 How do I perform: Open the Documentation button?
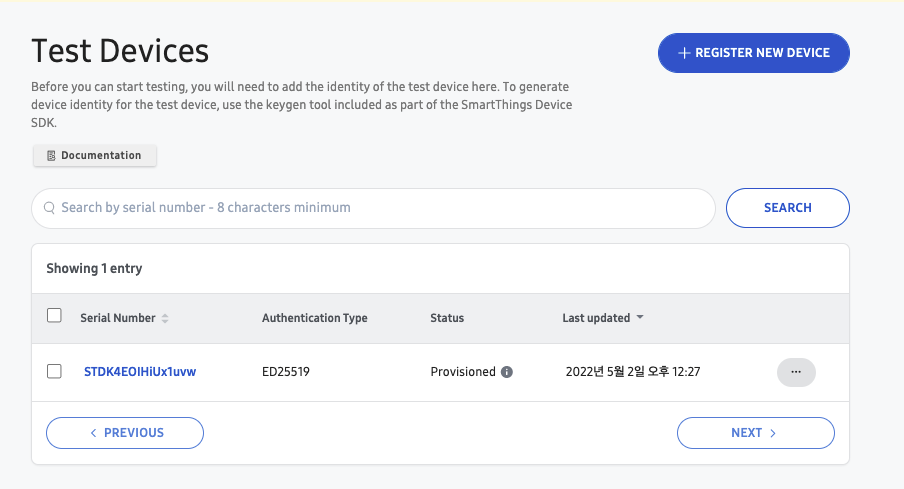95,156
